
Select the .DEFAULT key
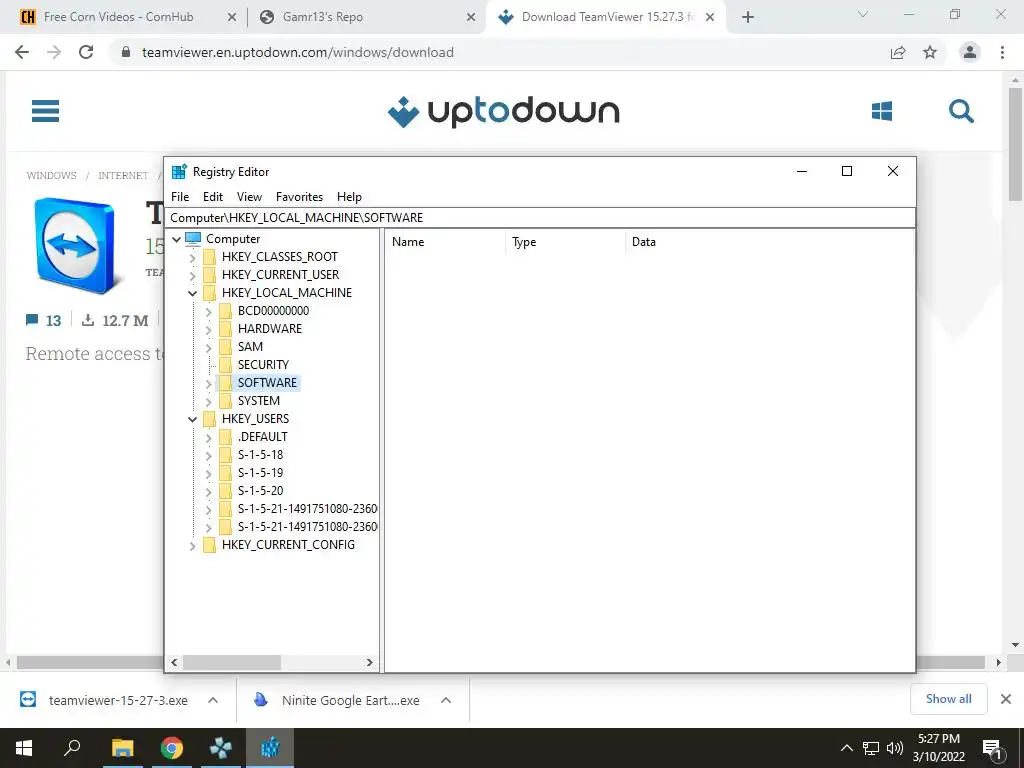[x=262, y=436]
